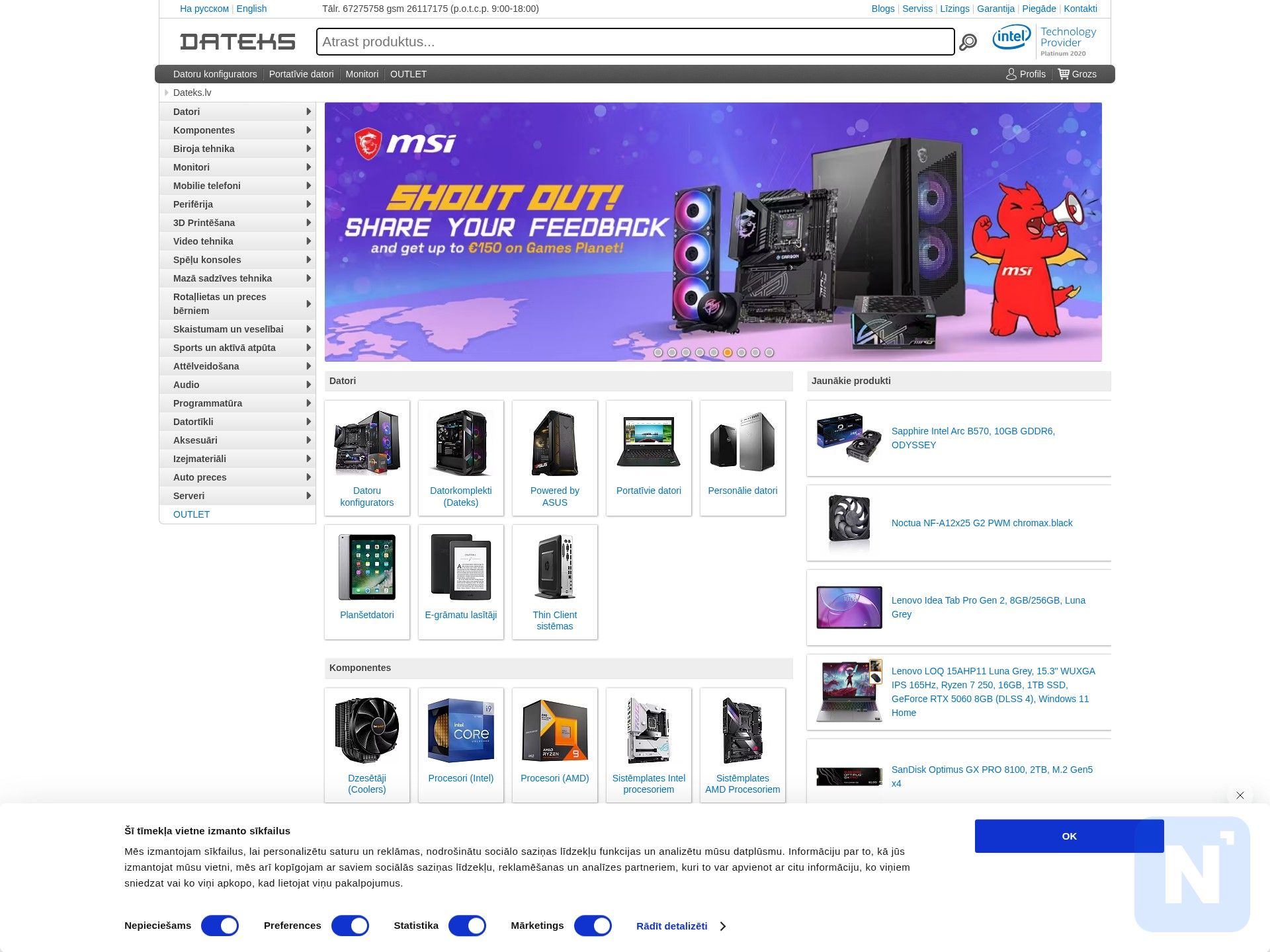Open the Kontakti link
The height and width of the screenshot is (952, 1270).
pos(1080,9)
